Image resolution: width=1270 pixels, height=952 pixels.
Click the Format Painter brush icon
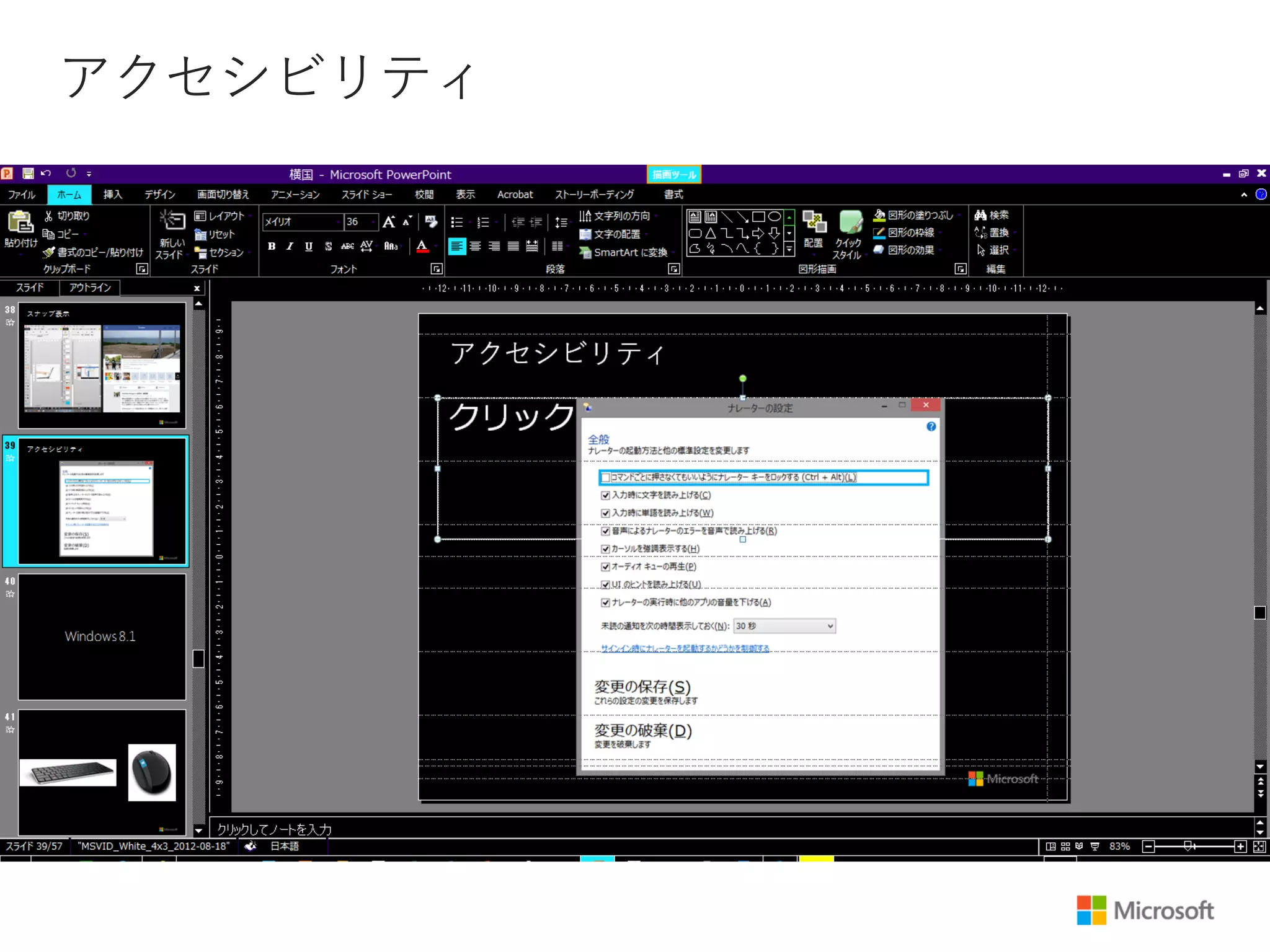click(49, 252)
